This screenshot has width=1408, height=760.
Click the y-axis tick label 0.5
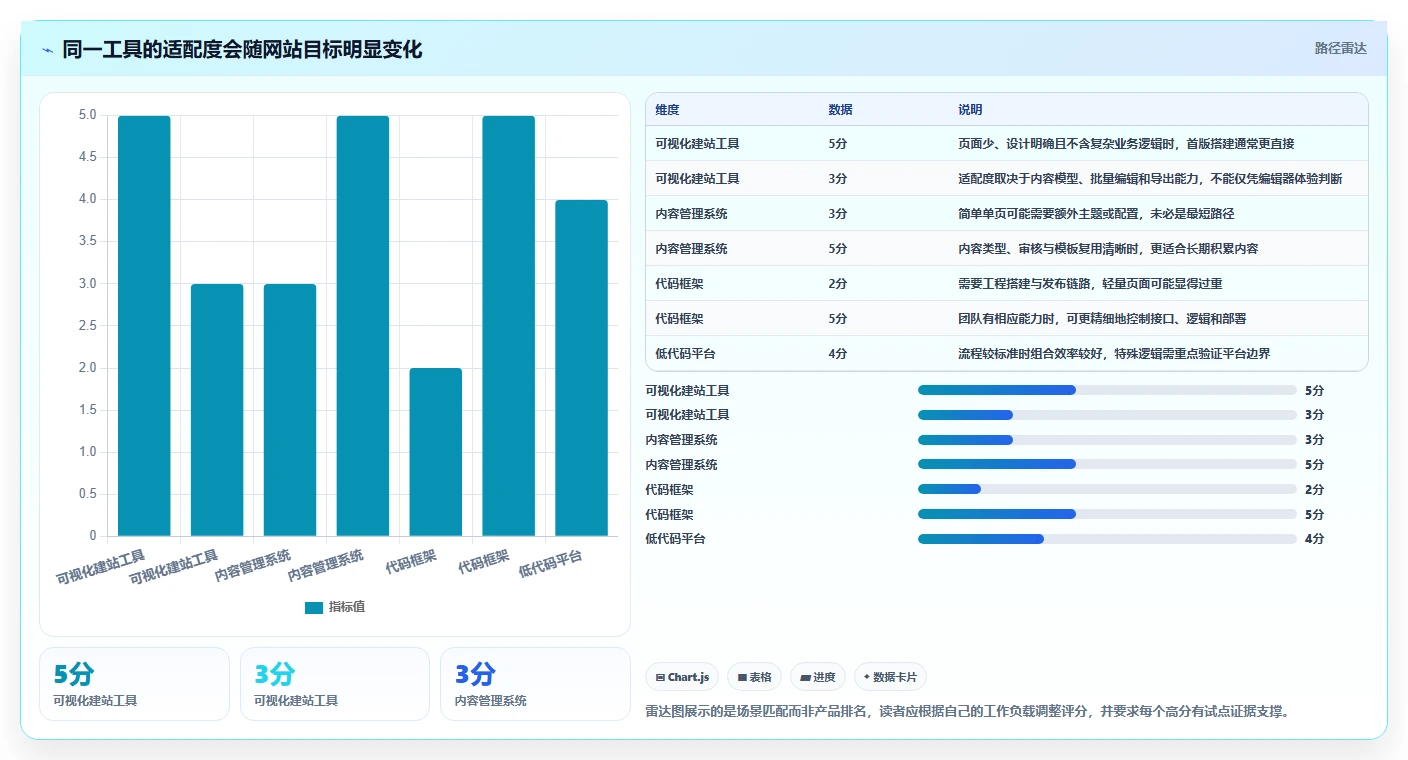[88, 494]
